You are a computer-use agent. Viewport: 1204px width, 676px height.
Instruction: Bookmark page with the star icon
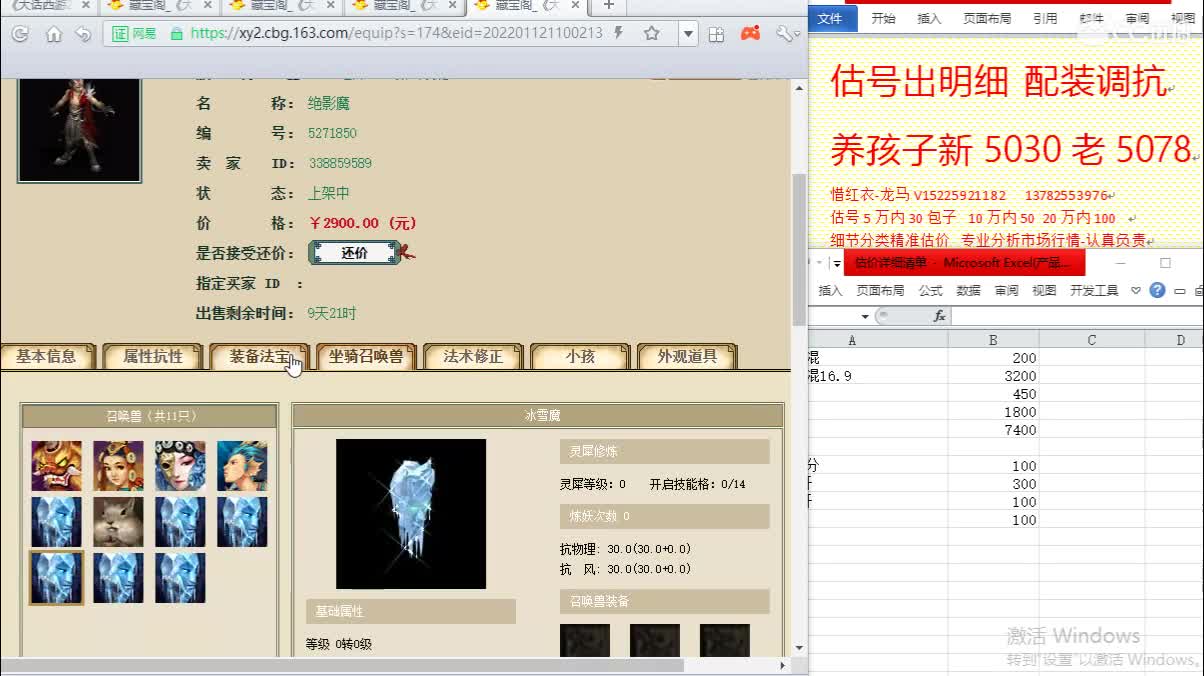click(x=652, y=33)
